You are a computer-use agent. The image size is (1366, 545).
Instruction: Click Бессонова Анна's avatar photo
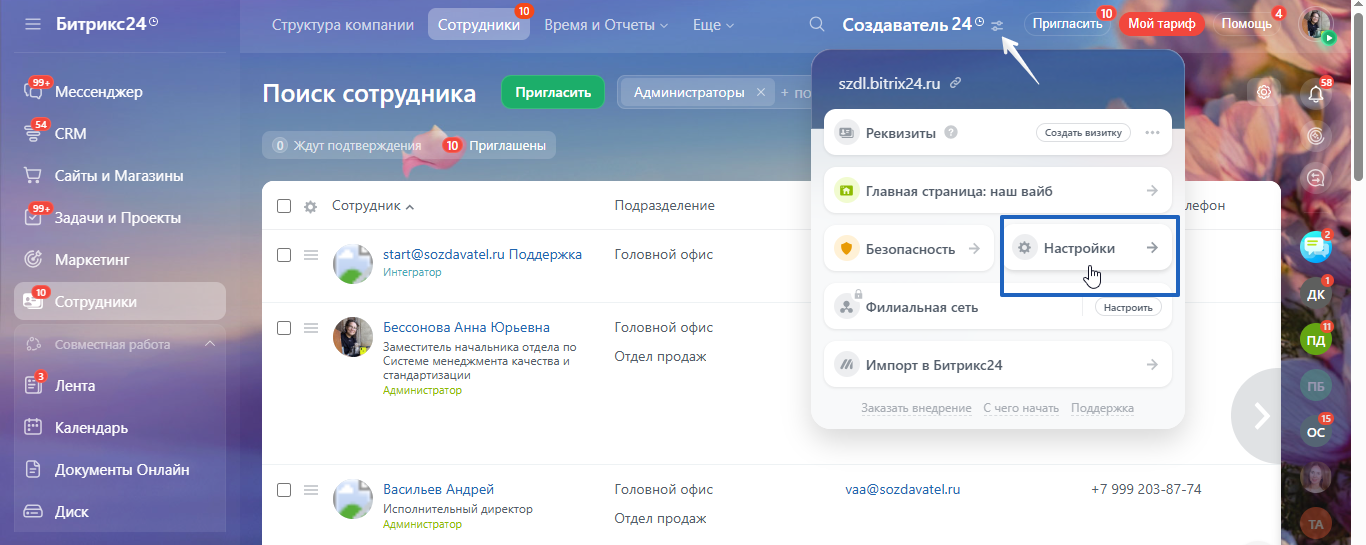(x=352, y=337)
